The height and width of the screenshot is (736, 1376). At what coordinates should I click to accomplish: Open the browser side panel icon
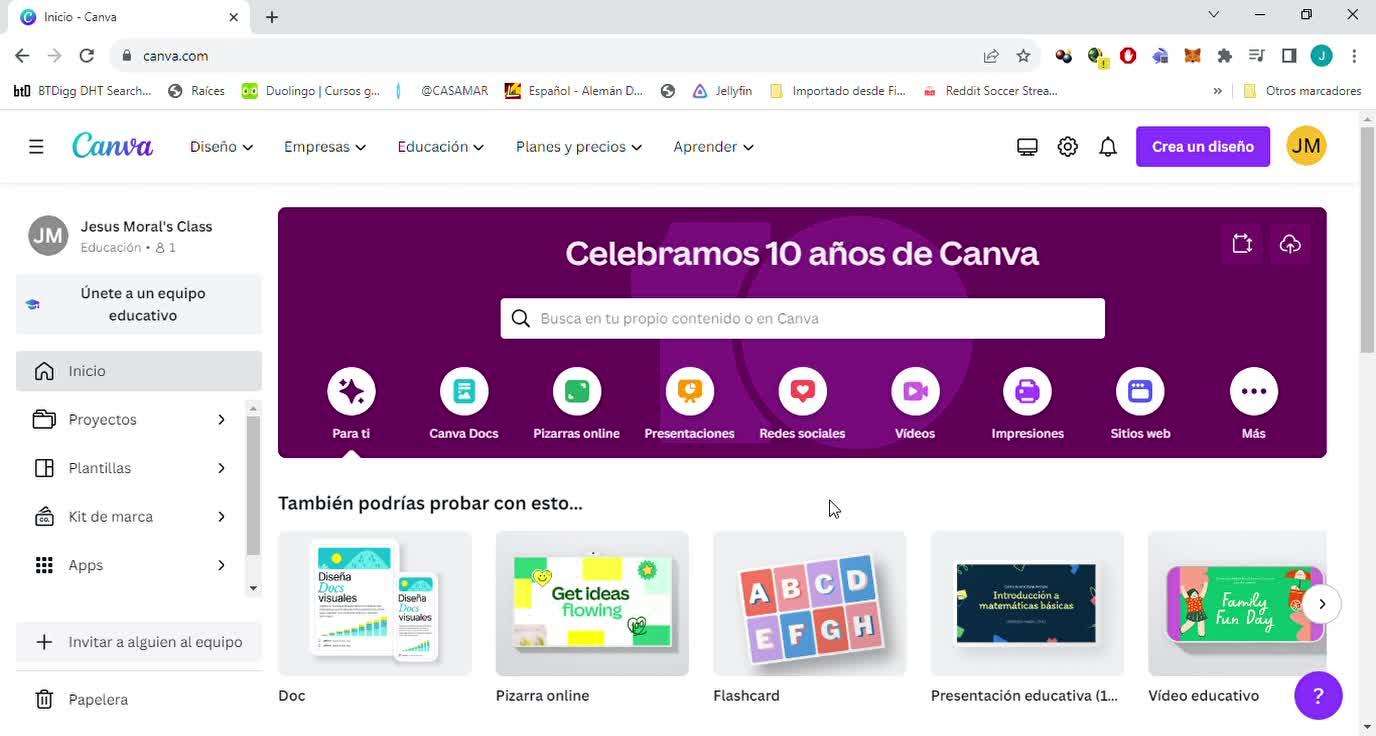[x=1289, y=56]
